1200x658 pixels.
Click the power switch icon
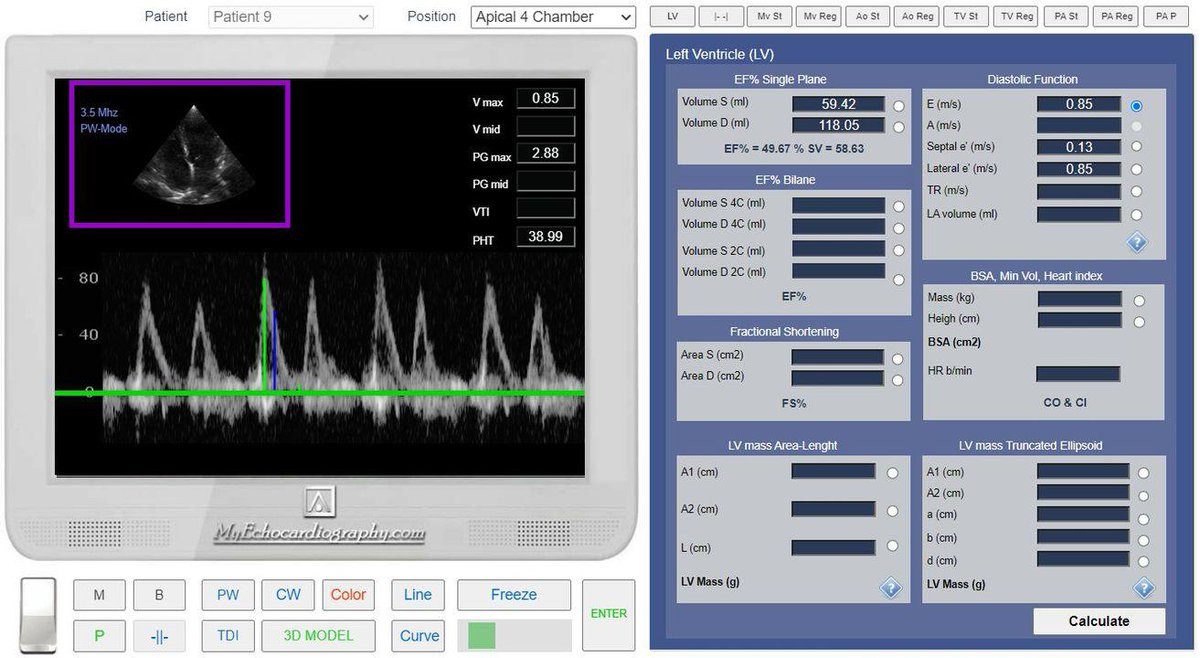(39, 614)
